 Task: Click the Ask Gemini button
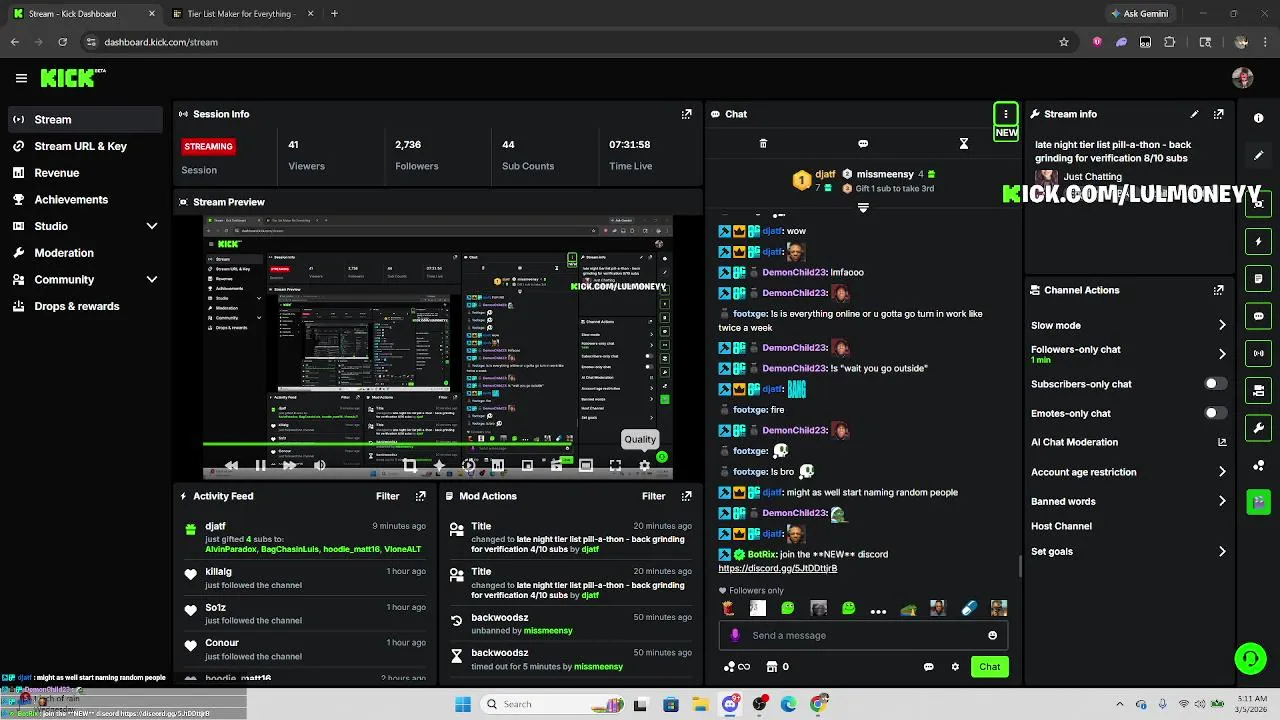coord(1139,14)
